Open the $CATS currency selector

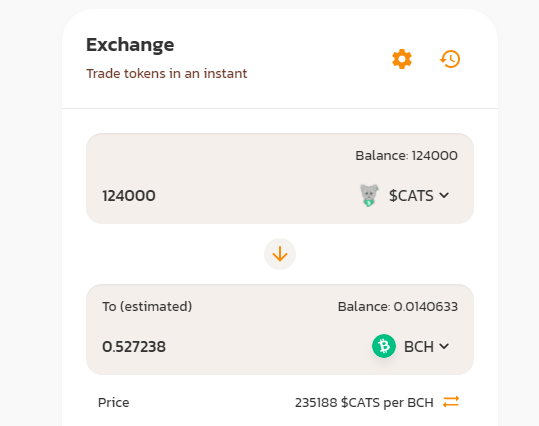tap(404, 195)
